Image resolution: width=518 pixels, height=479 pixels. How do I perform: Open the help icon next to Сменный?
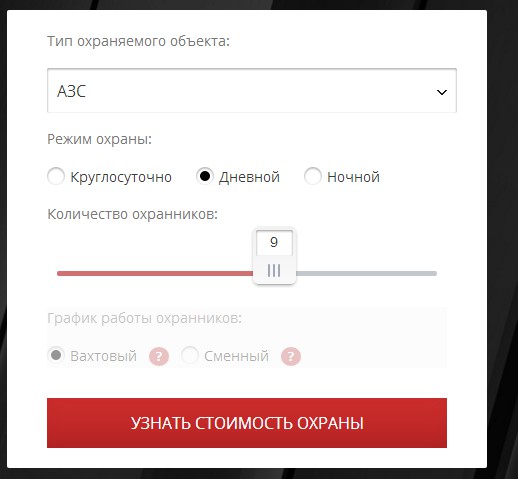click(291, 356)
